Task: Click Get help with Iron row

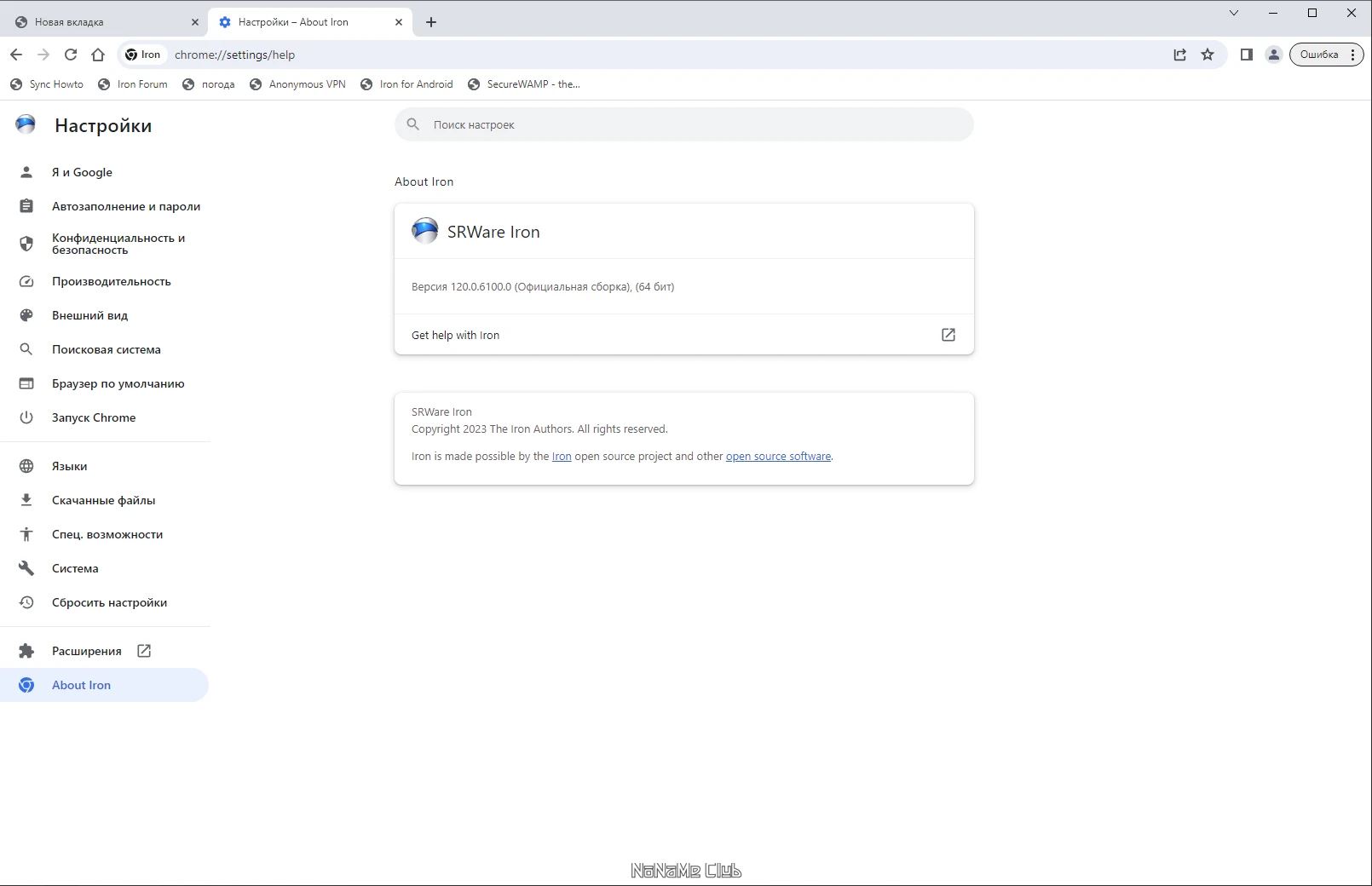Action: coord(684,335)
